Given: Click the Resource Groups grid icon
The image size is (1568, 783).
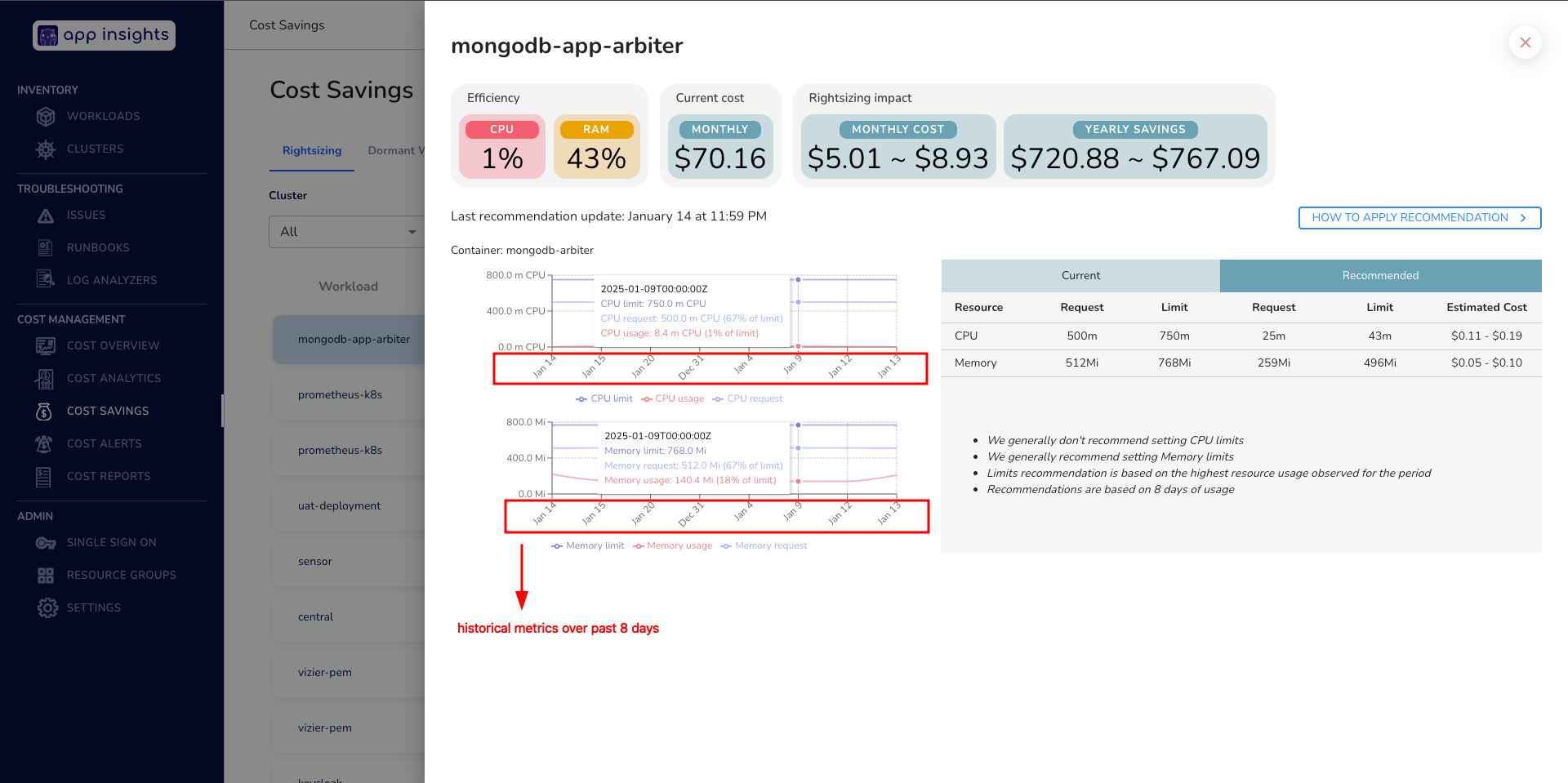Looking at the screenshot, I should click(x=46, y=575).
